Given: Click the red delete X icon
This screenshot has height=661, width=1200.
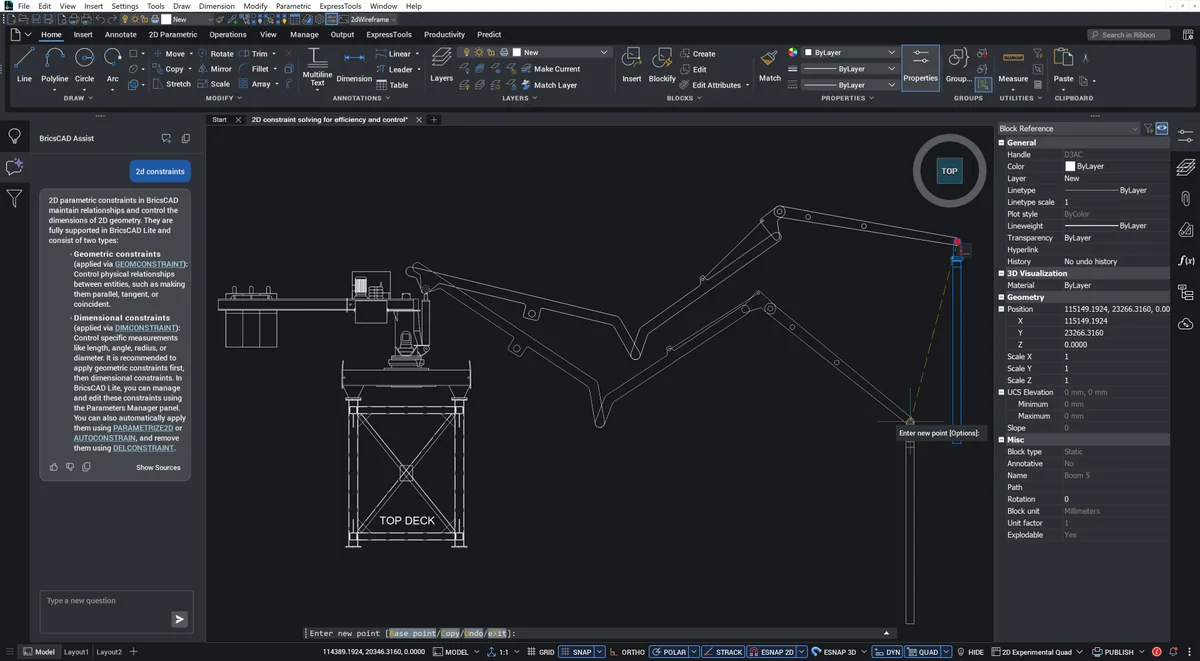Looking at the screenshot, I should (x=290, y=54).
